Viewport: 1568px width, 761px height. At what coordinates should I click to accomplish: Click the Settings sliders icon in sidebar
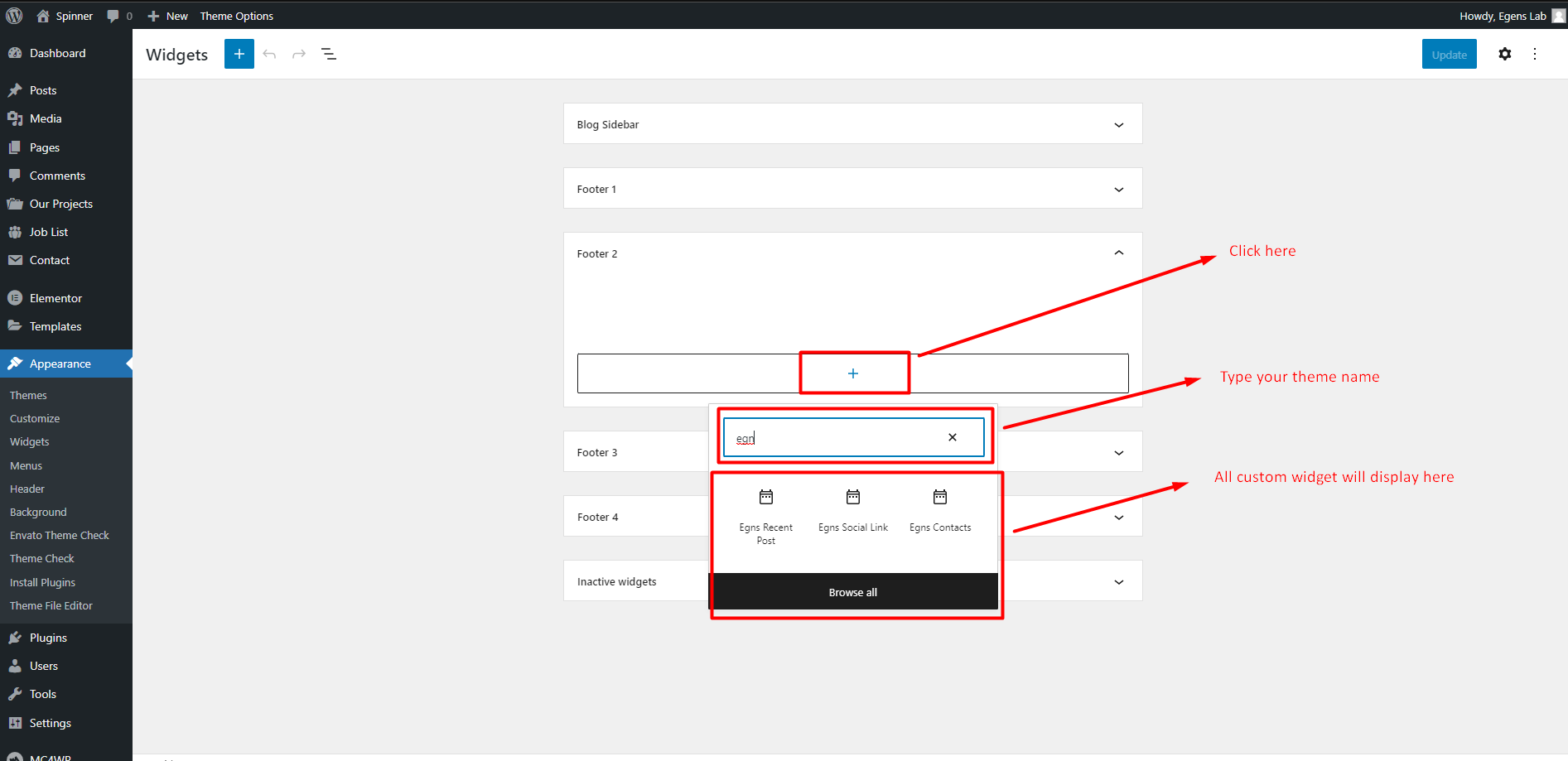coord(15,723)
